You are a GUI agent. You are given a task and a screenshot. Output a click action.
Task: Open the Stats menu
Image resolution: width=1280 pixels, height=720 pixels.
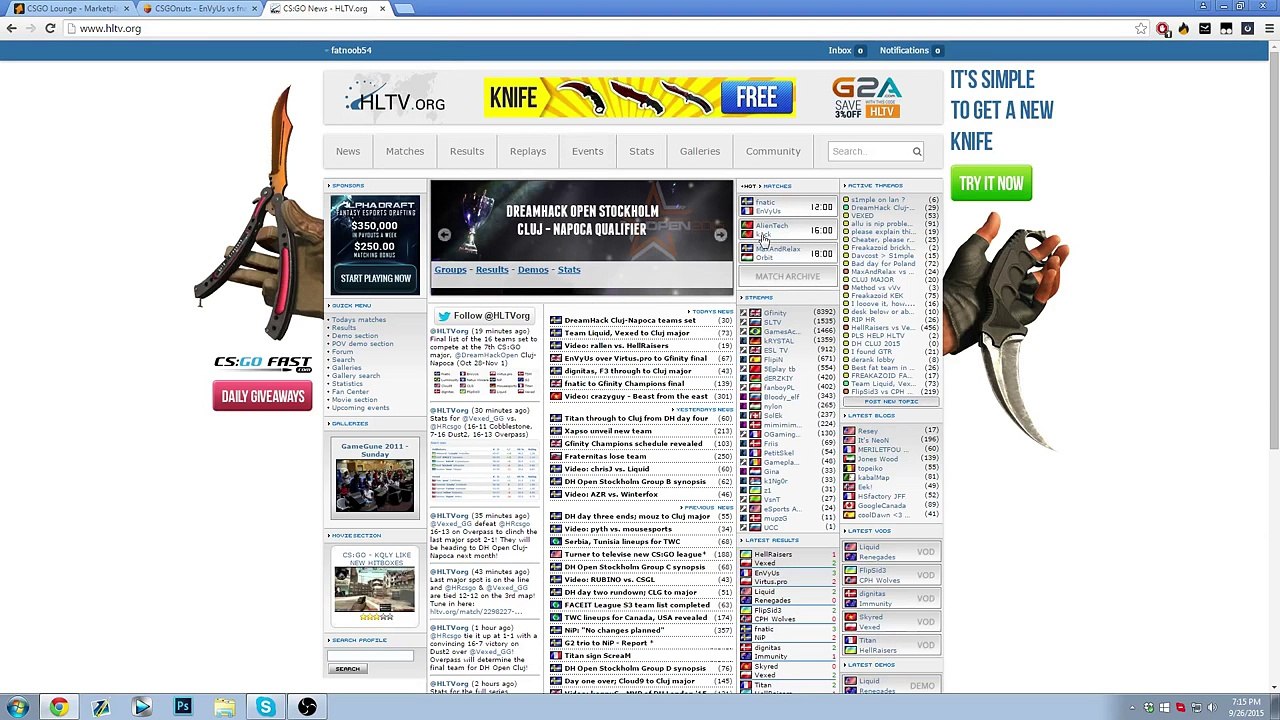tap(642, 152)
